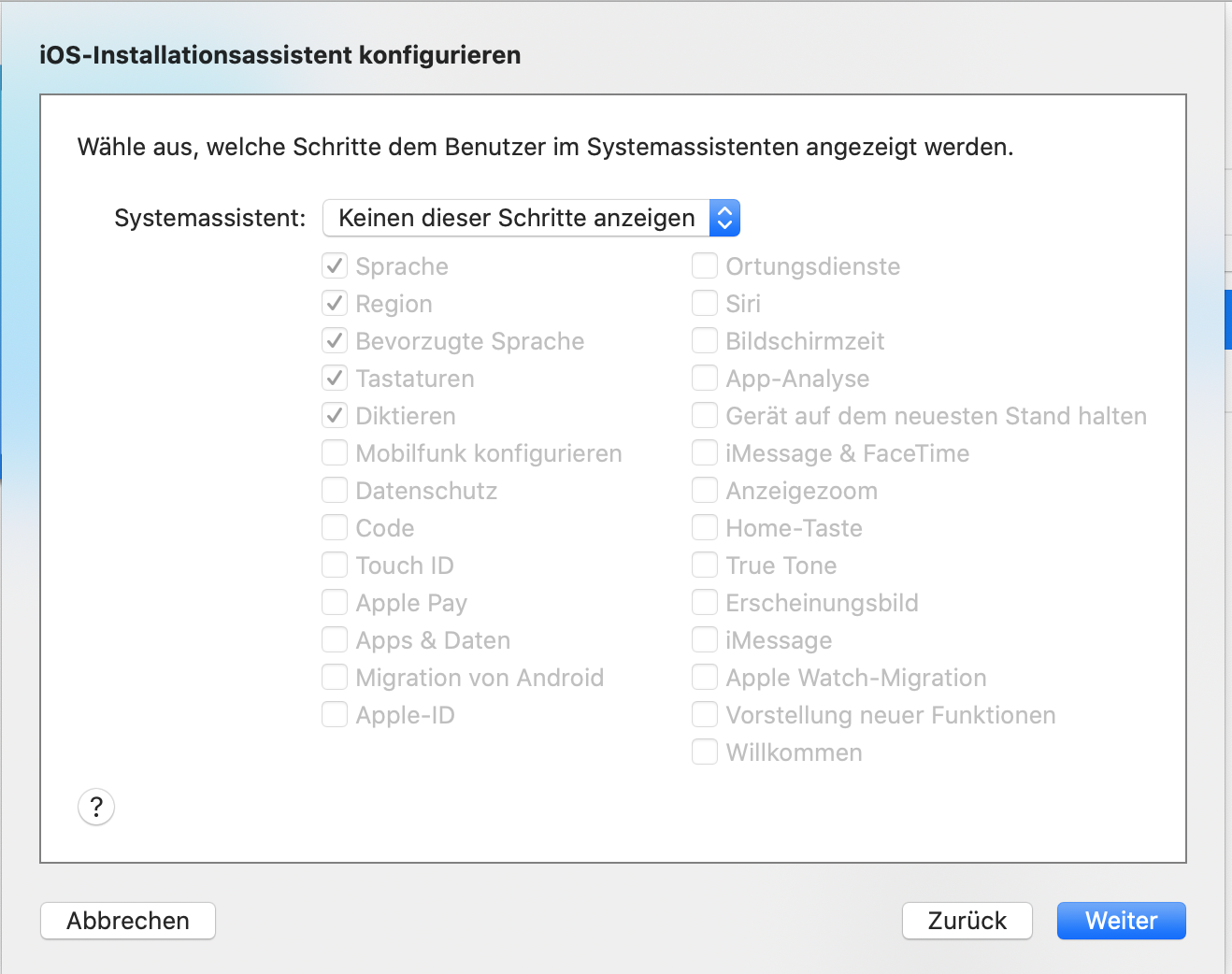Open the Systemassistent dropdown menu
Viewport: 1232px width, 974px height.
(x=517, y=218)
